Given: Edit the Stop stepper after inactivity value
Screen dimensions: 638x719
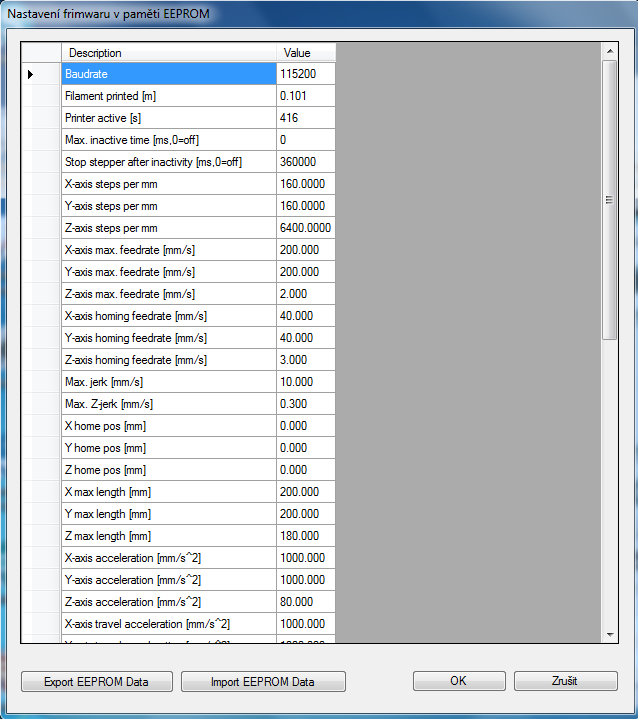Looking at the screenshot, I should point(305,162).
